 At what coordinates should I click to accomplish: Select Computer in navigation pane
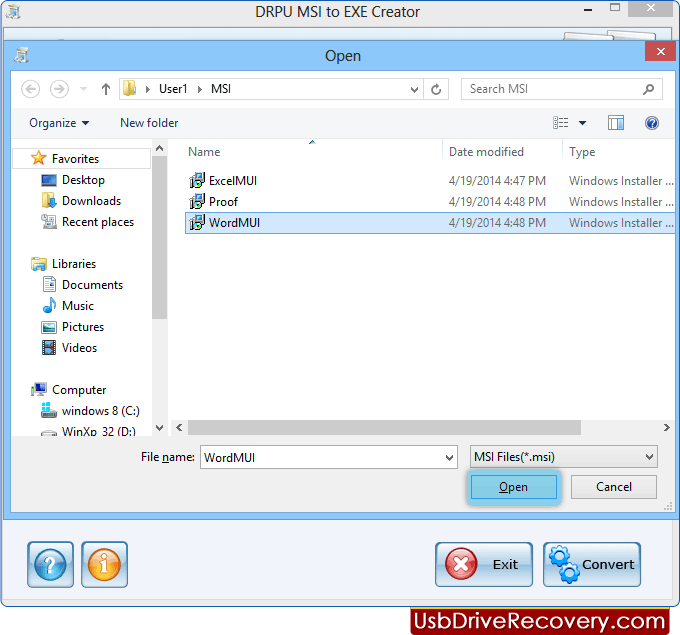point(79,390)
